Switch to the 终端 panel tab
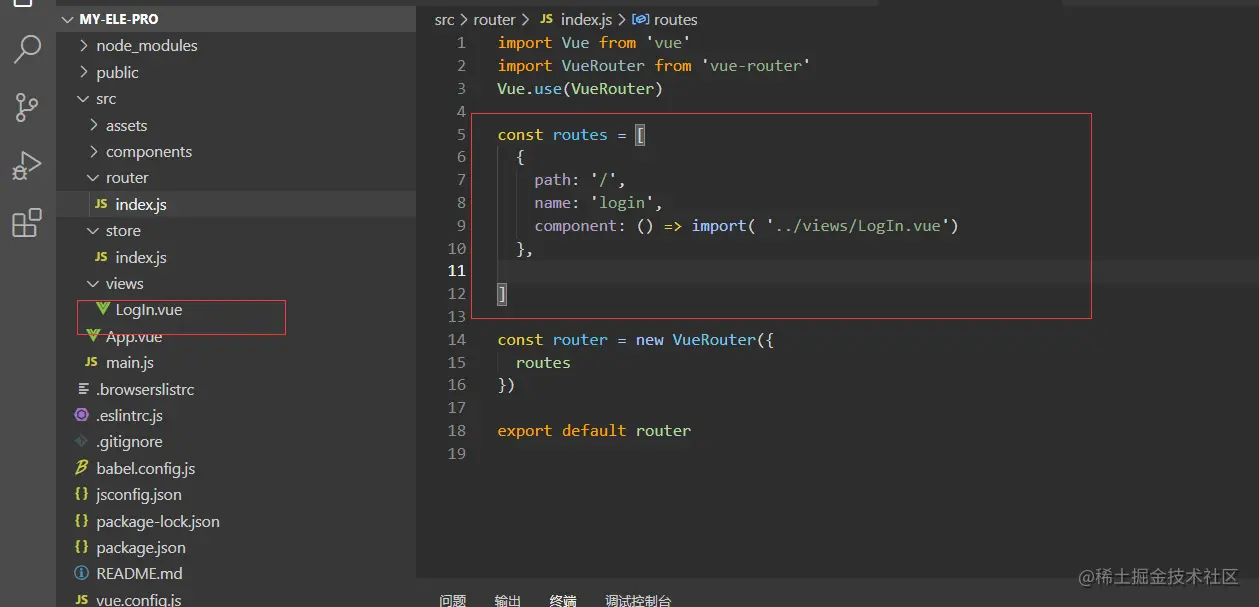 (563, 600)
